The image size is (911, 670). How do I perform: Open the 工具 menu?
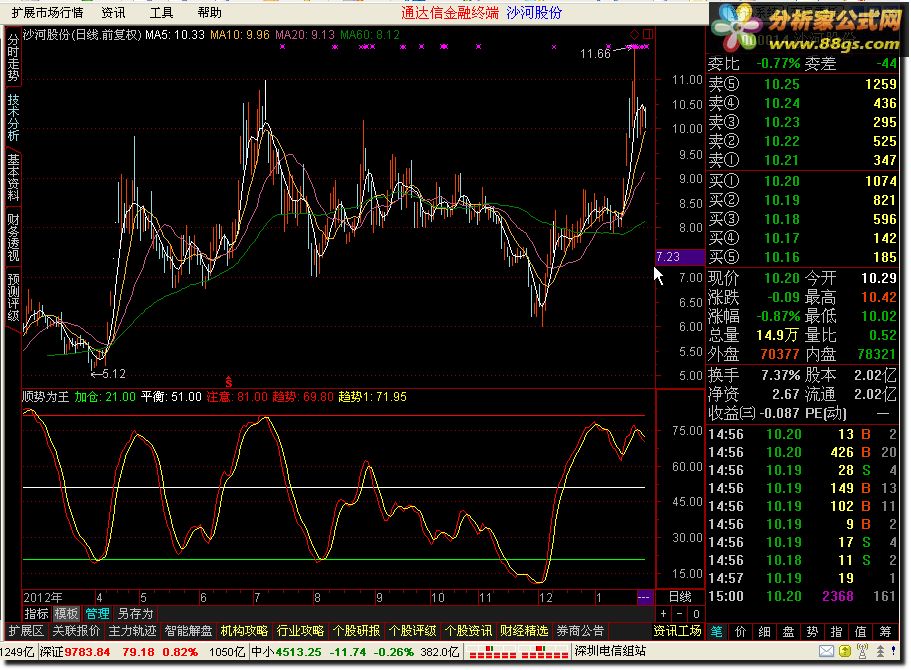pos(161,13)
